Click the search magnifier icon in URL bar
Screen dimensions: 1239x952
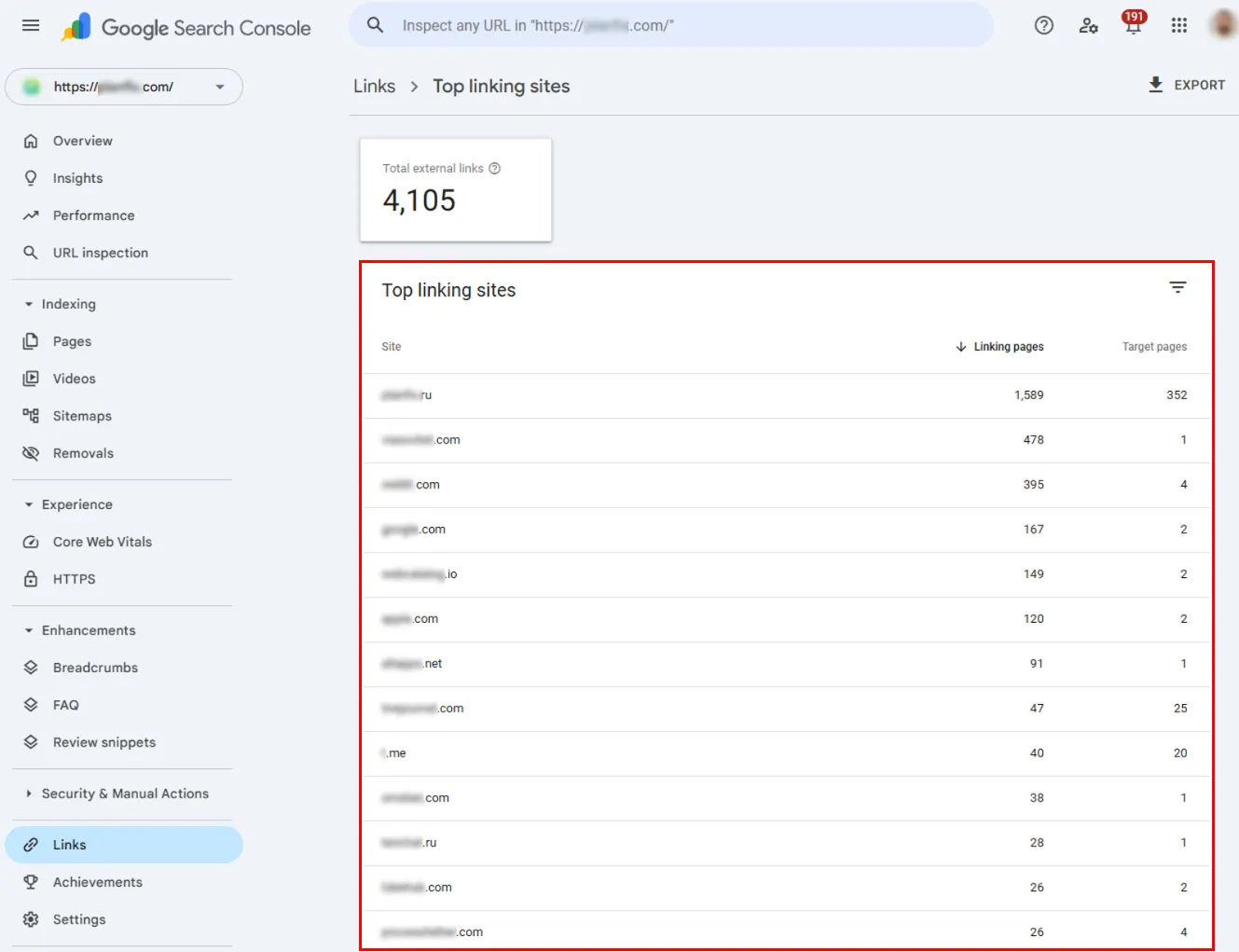[375, 25]
